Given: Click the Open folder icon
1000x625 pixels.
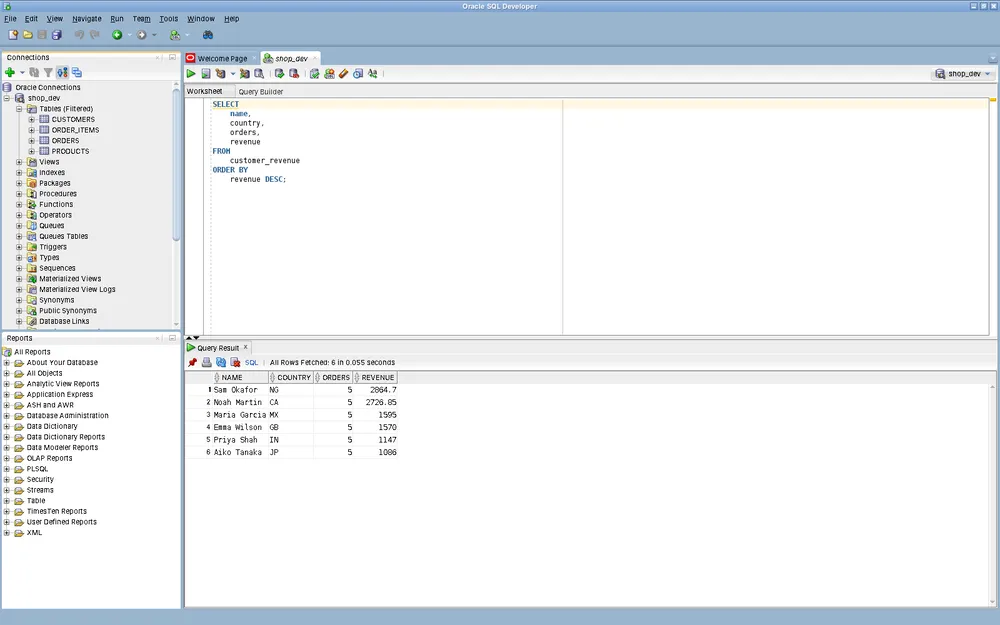Looking at the screenshot, I should tap(27, 35).
